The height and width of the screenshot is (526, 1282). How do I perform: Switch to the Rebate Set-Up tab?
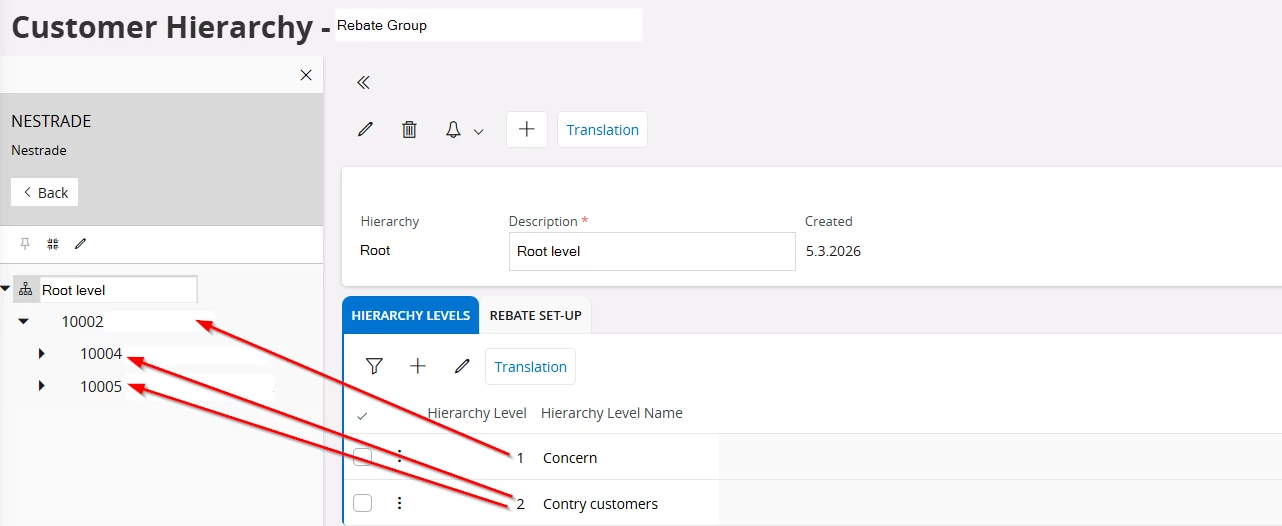click(x=536, y=315)
